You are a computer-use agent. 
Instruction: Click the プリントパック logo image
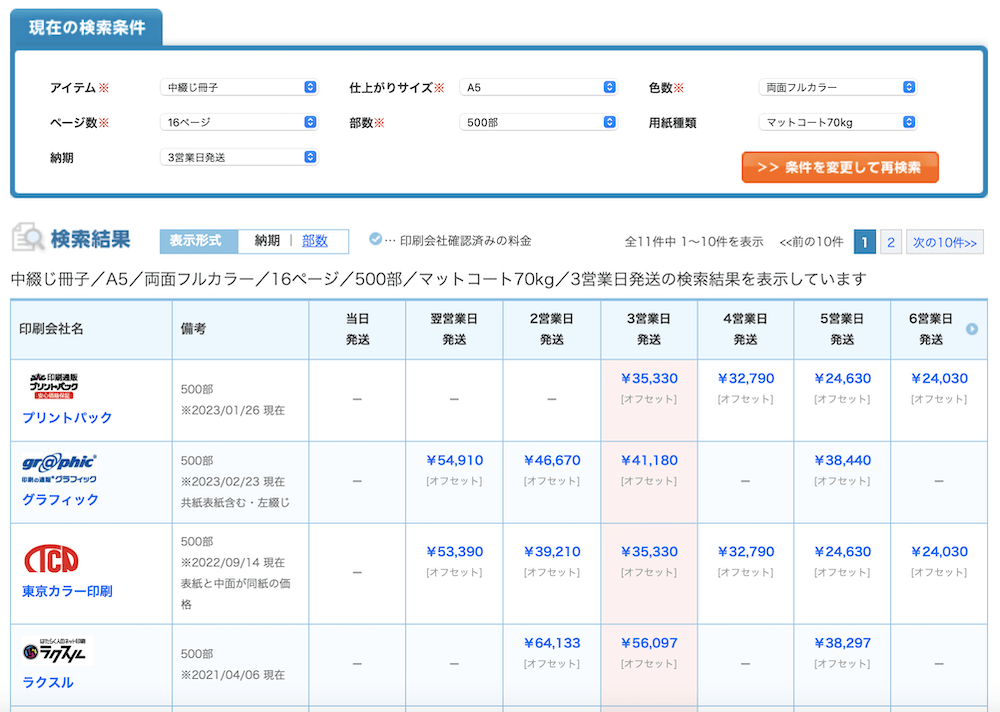pos(54,386)
